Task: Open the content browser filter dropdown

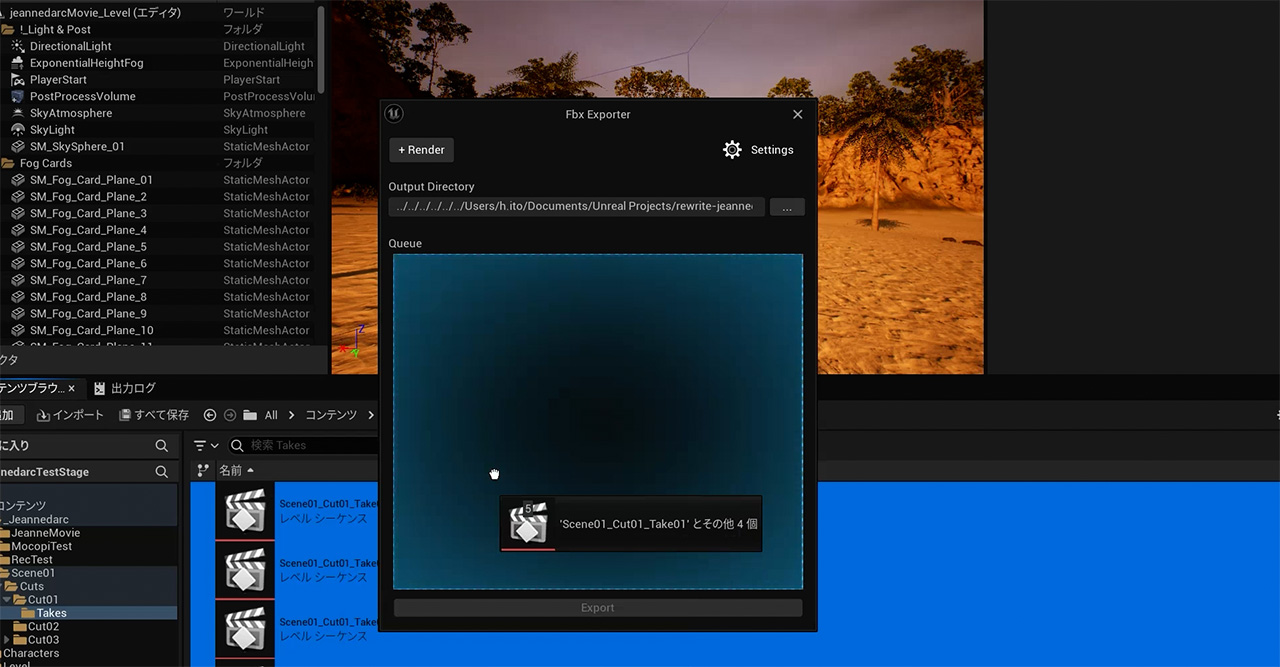Action: 206,445
